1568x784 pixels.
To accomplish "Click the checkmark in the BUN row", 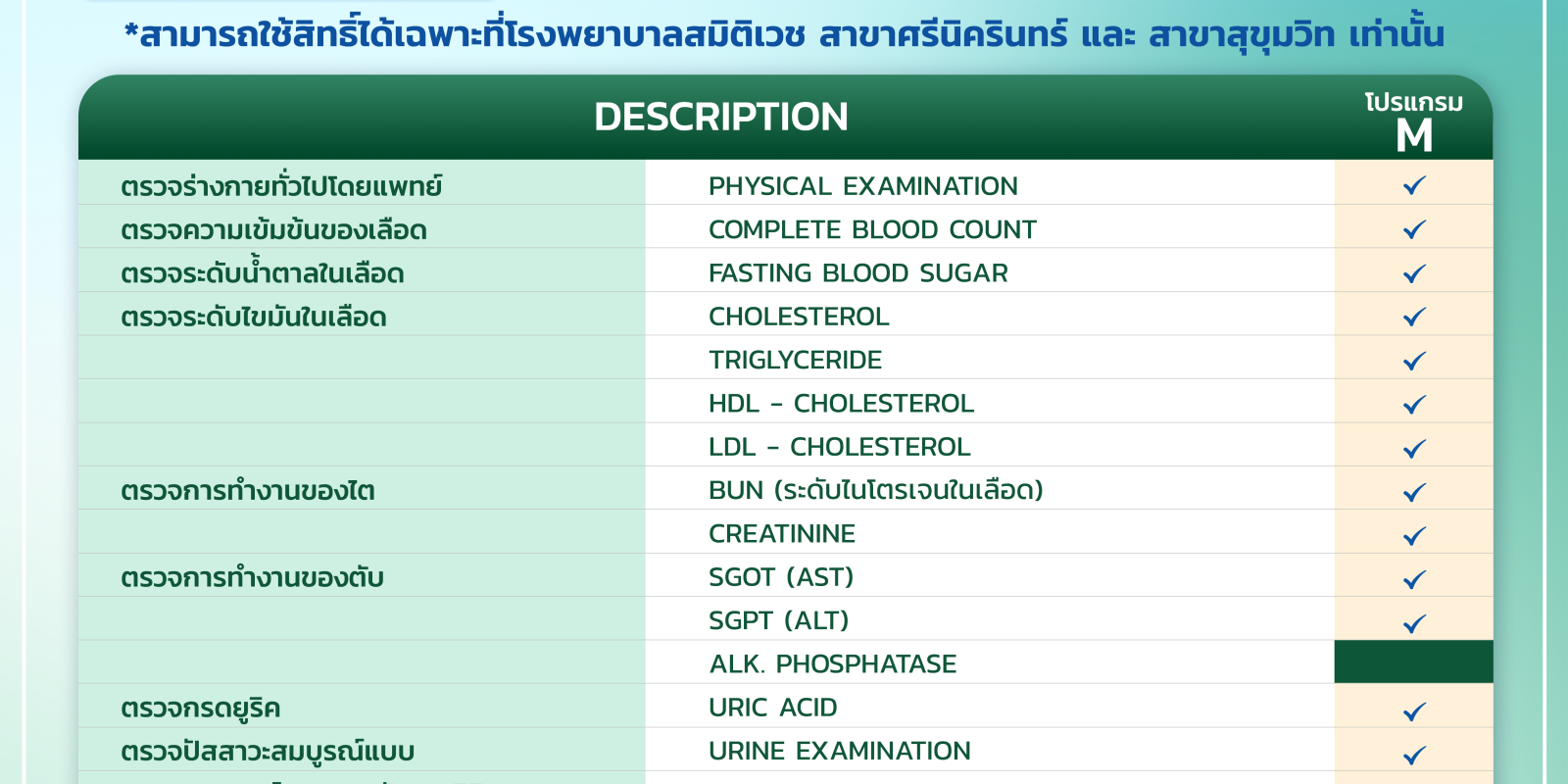I will coord(1414,492).
